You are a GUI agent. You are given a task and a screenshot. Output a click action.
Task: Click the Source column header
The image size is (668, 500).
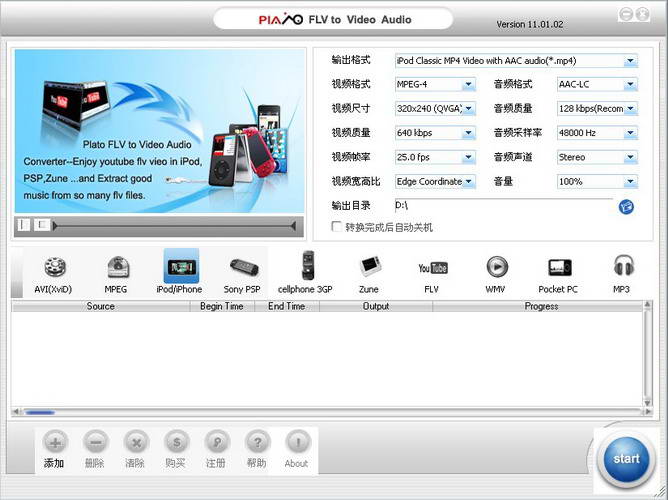pos(101,306)
